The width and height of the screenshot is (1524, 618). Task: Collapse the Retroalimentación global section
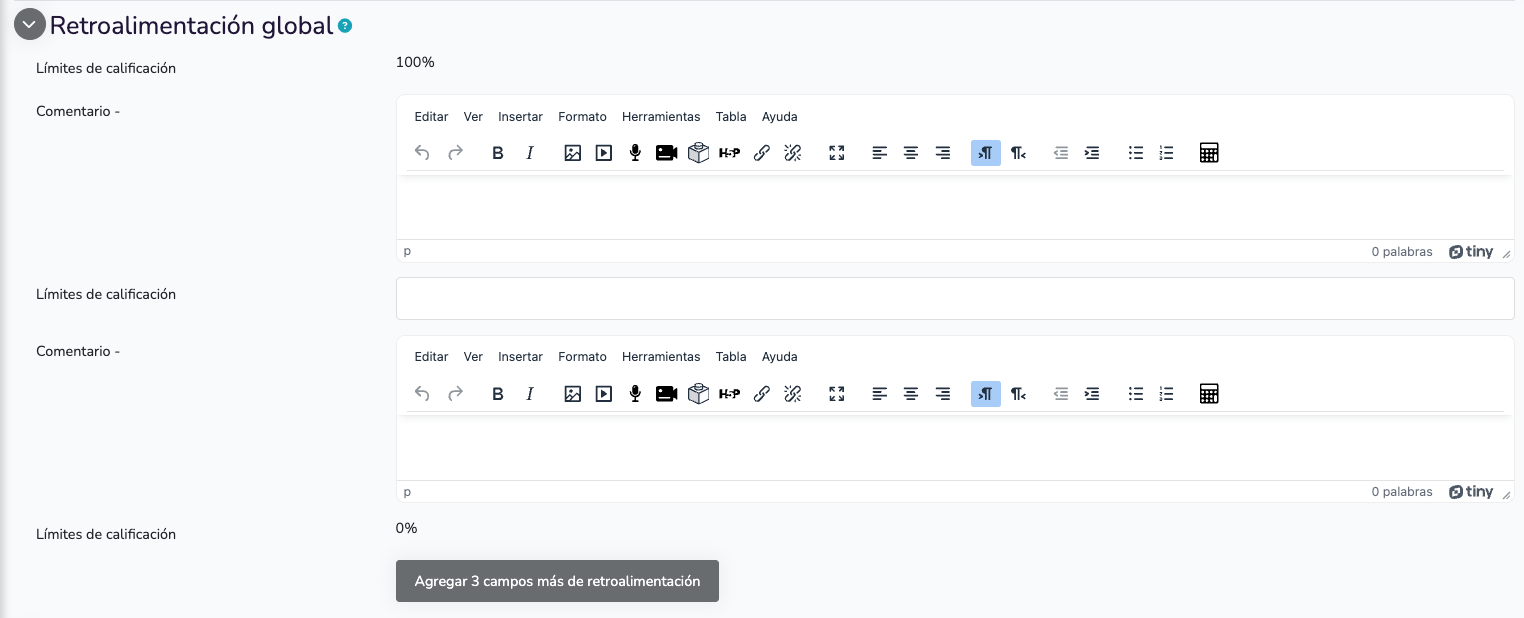pos(29,24)
